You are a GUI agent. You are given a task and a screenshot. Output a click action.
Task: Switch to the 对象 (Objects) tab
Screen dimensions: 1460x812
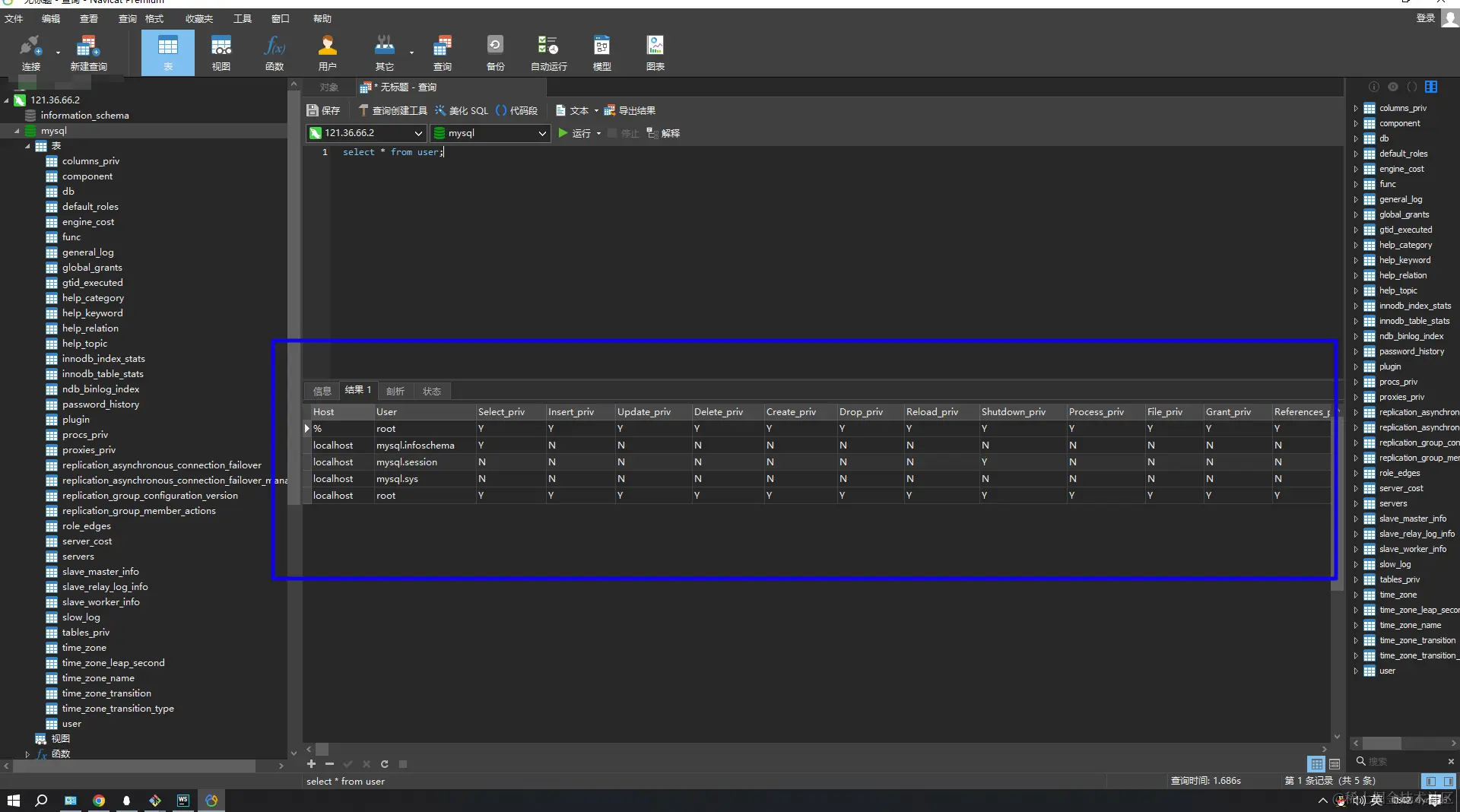(329, 87)
